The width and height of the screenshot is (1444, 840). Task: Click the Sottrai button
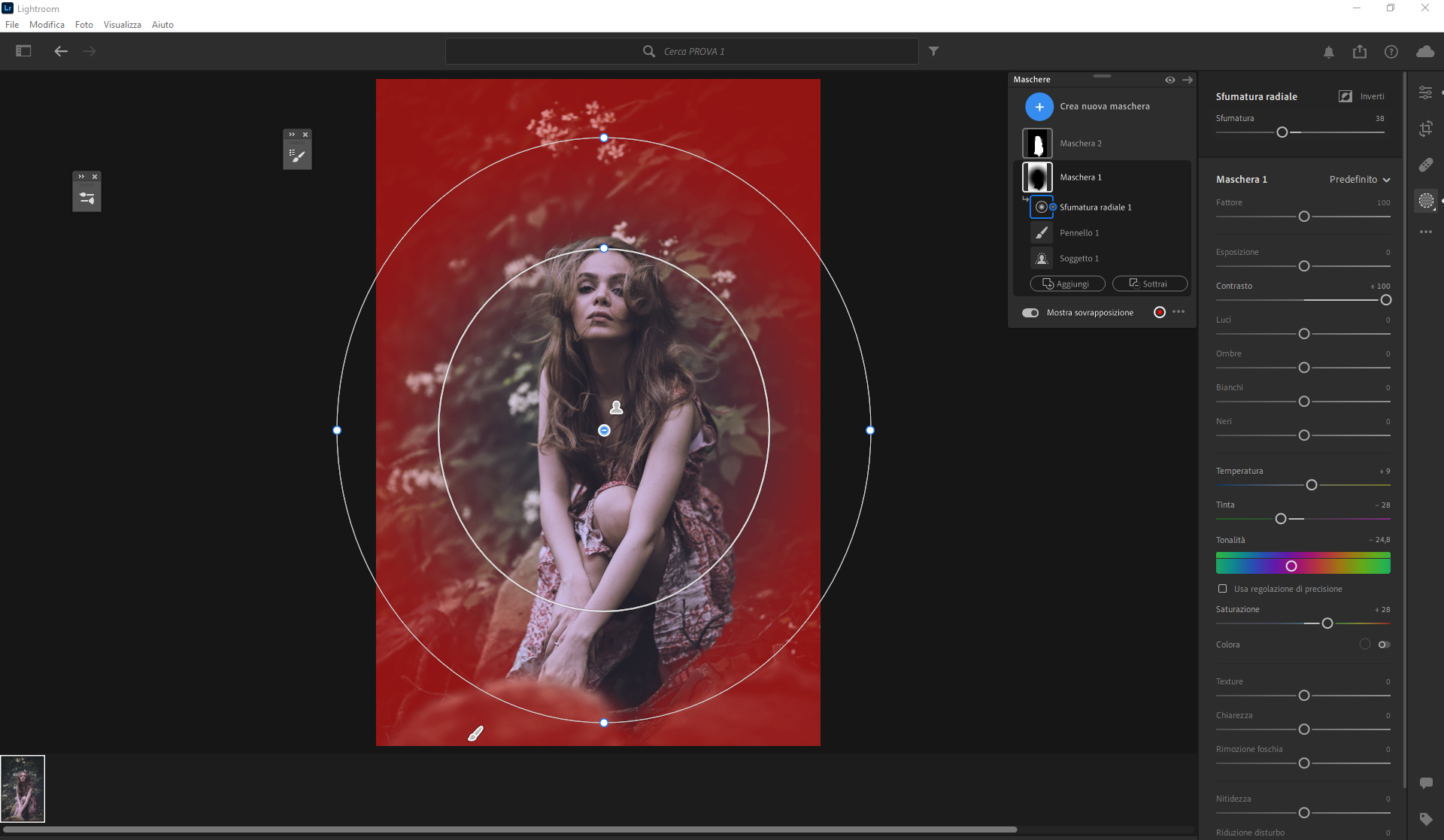(1149, 284)
